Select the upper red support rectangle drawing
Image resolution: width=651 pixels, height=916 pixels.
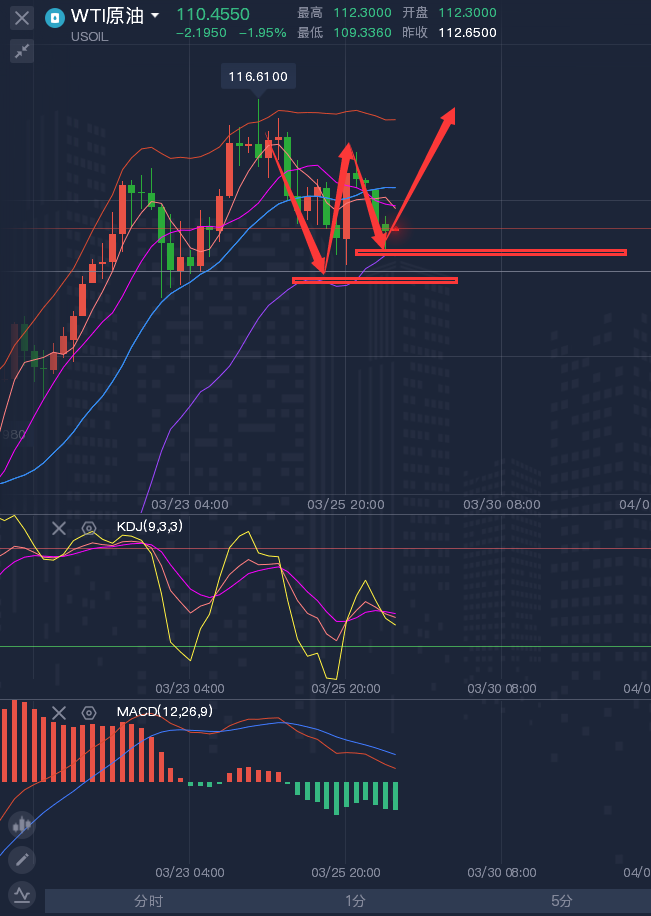[491, 252]
